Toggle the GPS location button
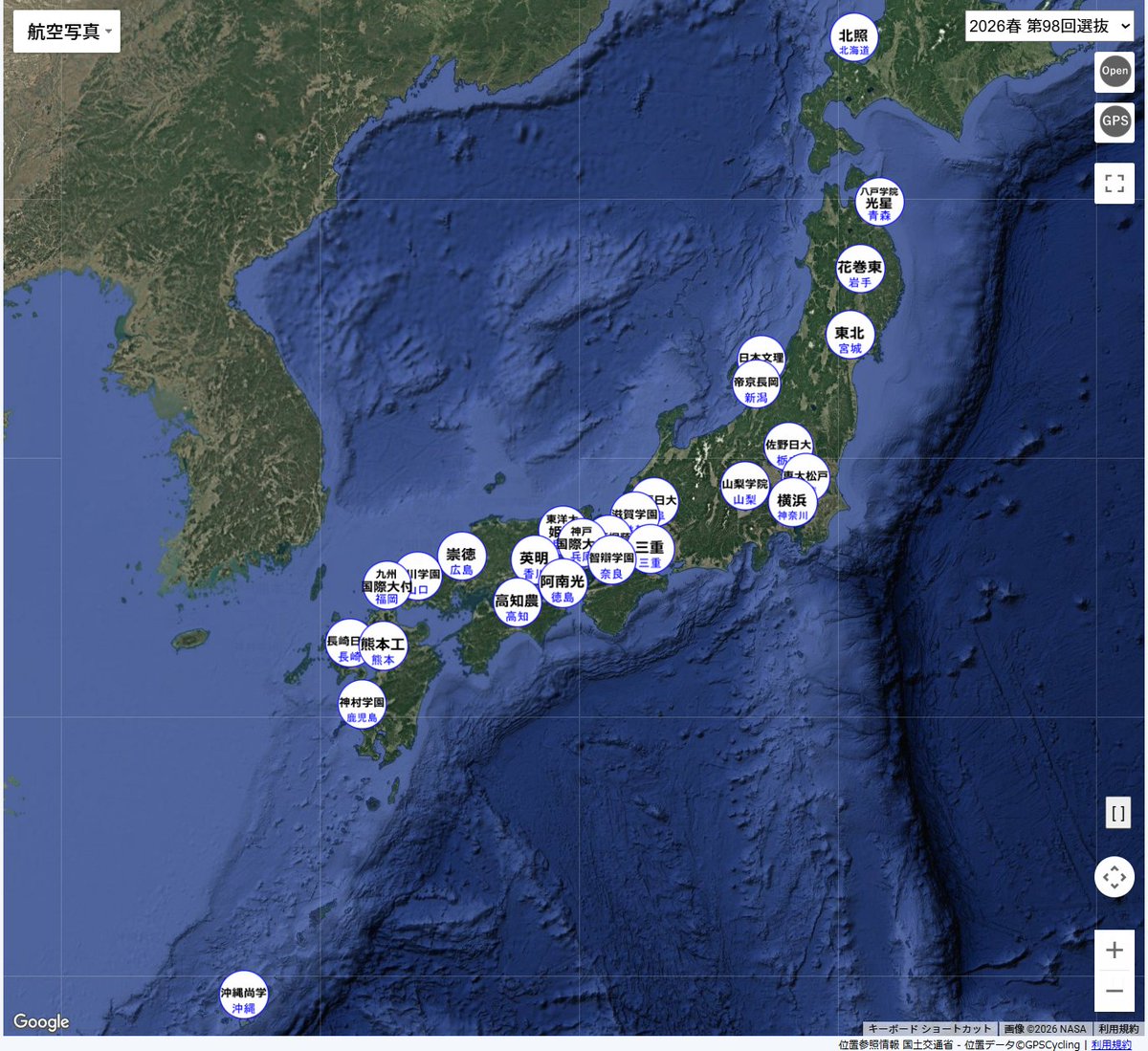Image resolution: width=1148 pixels, height=1051 pixels. tap(1115, 121)
